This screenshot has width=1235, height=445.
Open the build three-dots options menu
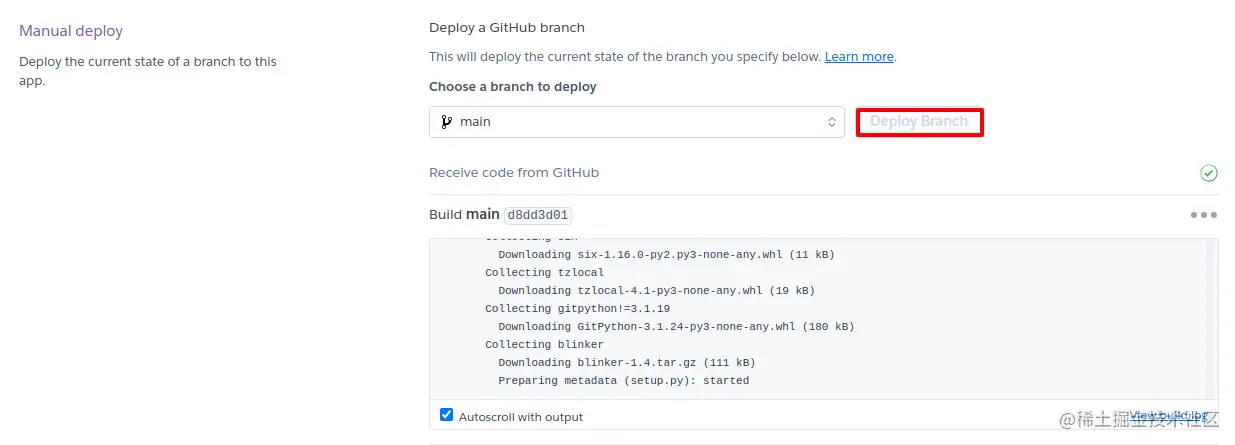click(1204, 215)
